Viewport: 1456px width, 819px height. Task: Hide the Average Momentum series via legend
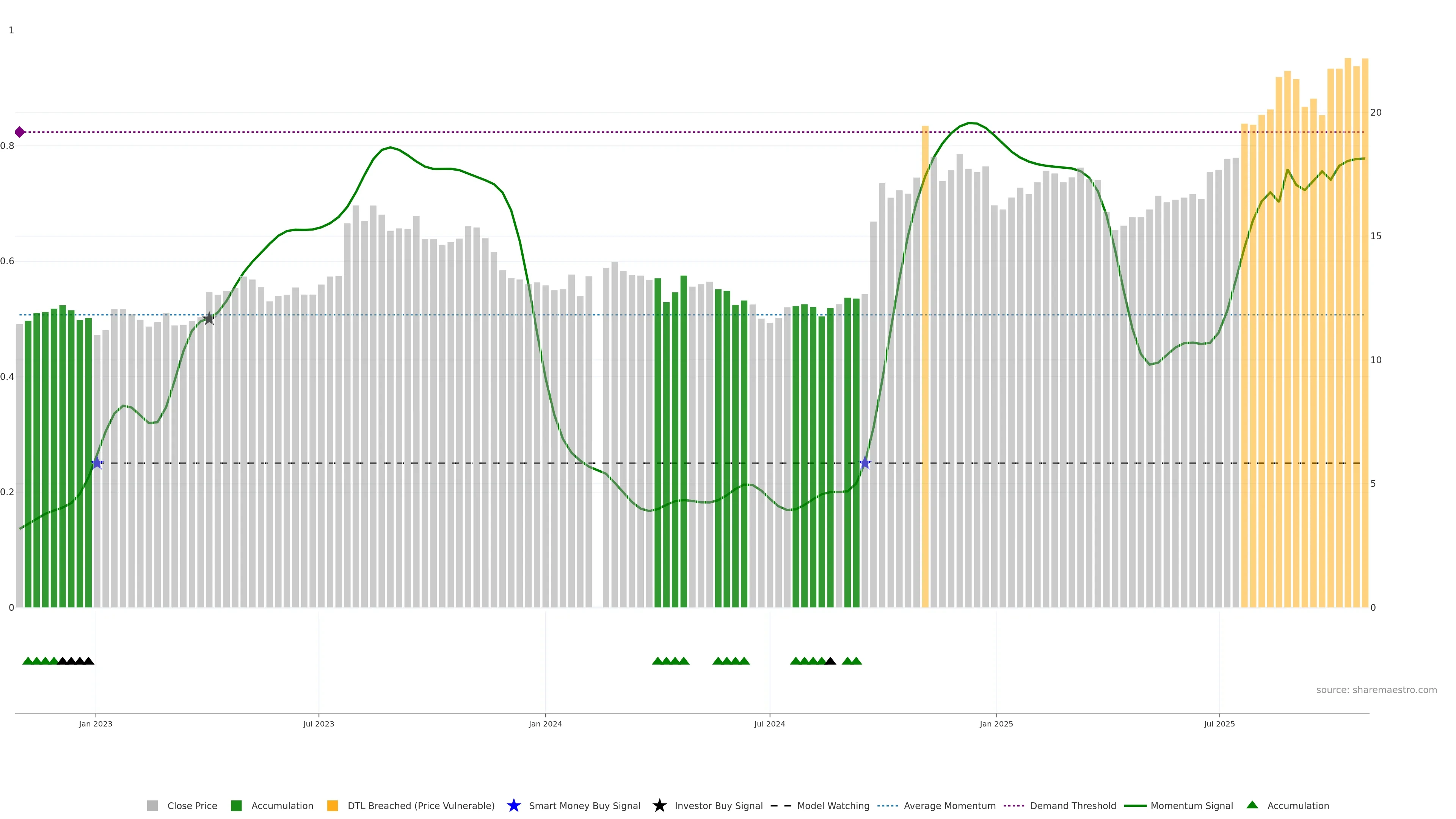[949, 805]
